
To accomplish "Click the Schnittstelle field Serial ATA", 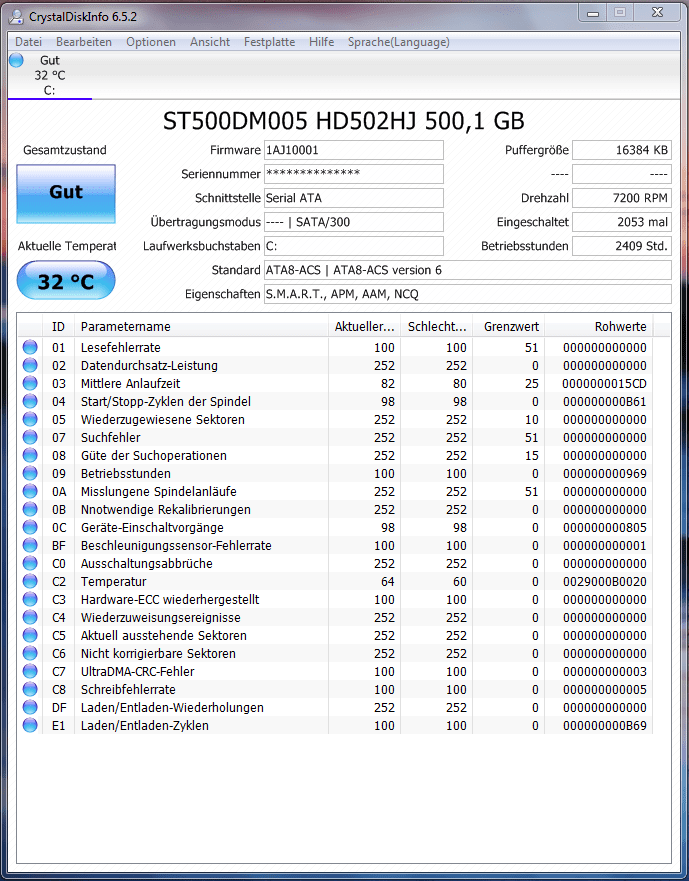I will (x=353, y=198).
